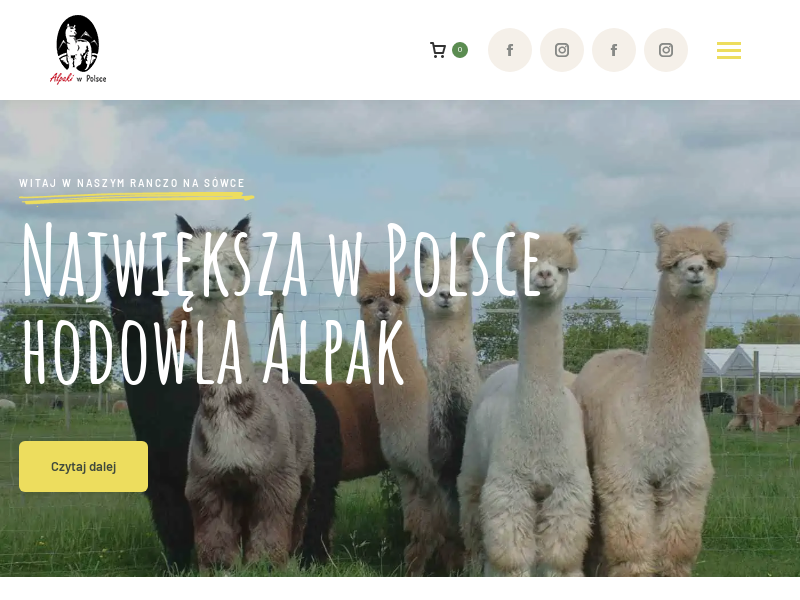Click the Czytaj dalej button

coord(84,466)
